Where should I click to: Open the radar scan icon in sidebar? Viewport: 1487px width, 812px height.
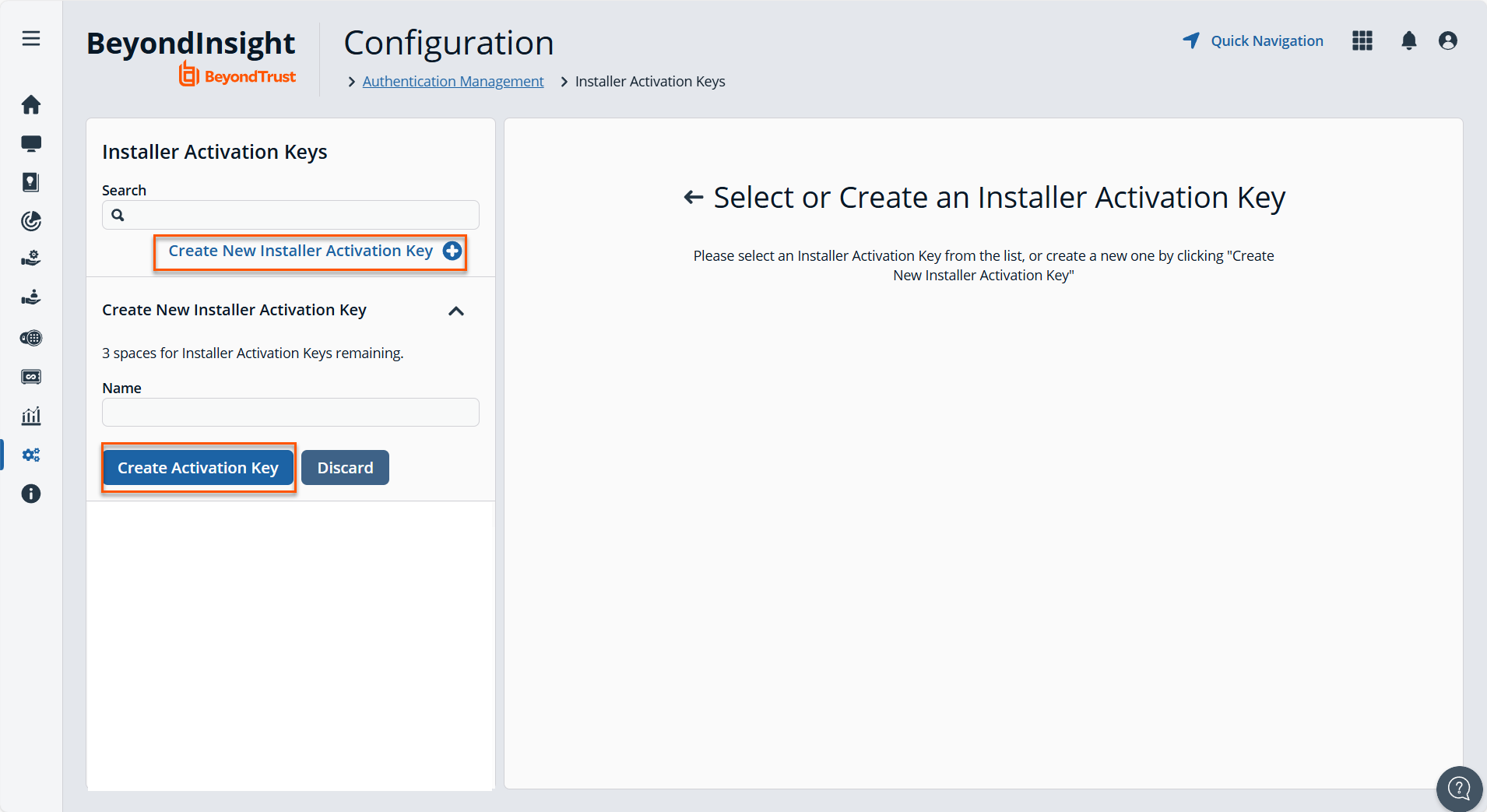click(x=31, y=221)
